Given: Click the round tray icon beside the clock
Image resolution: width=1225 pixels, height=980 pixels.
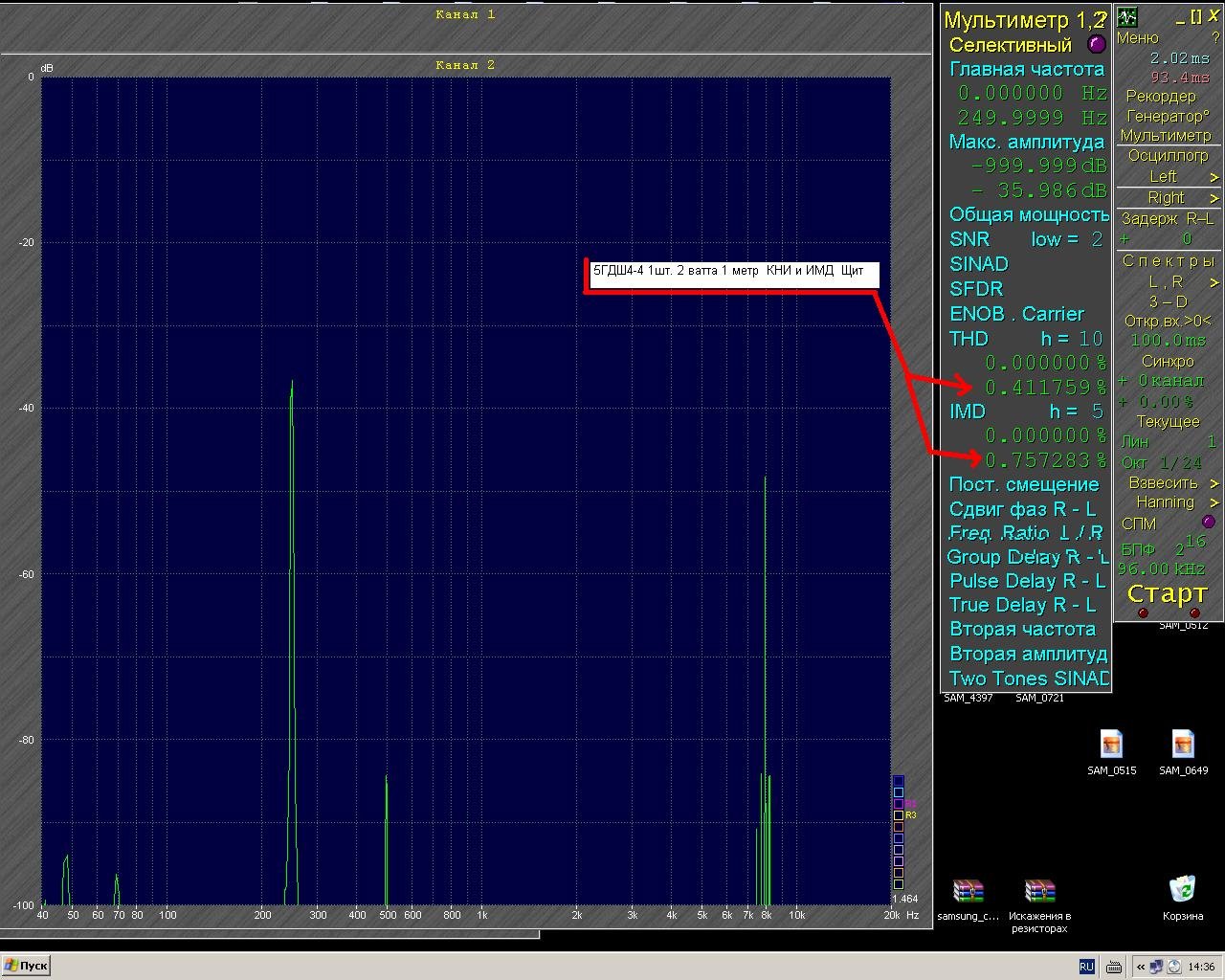Looking at the screenshot, I should tap(1174, 966).
